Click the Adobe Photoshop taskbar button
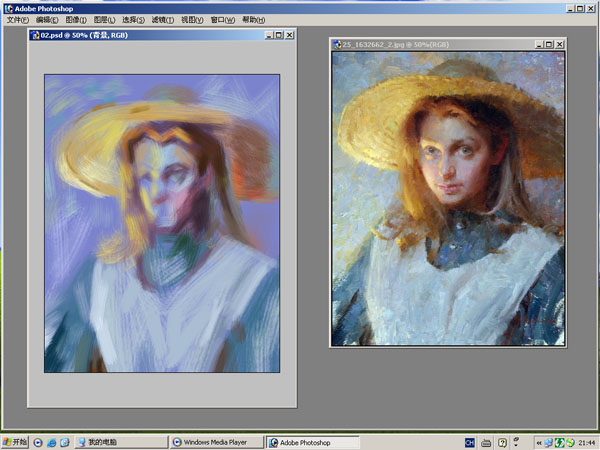Viewport: 600px width, 450px height. 313,442
